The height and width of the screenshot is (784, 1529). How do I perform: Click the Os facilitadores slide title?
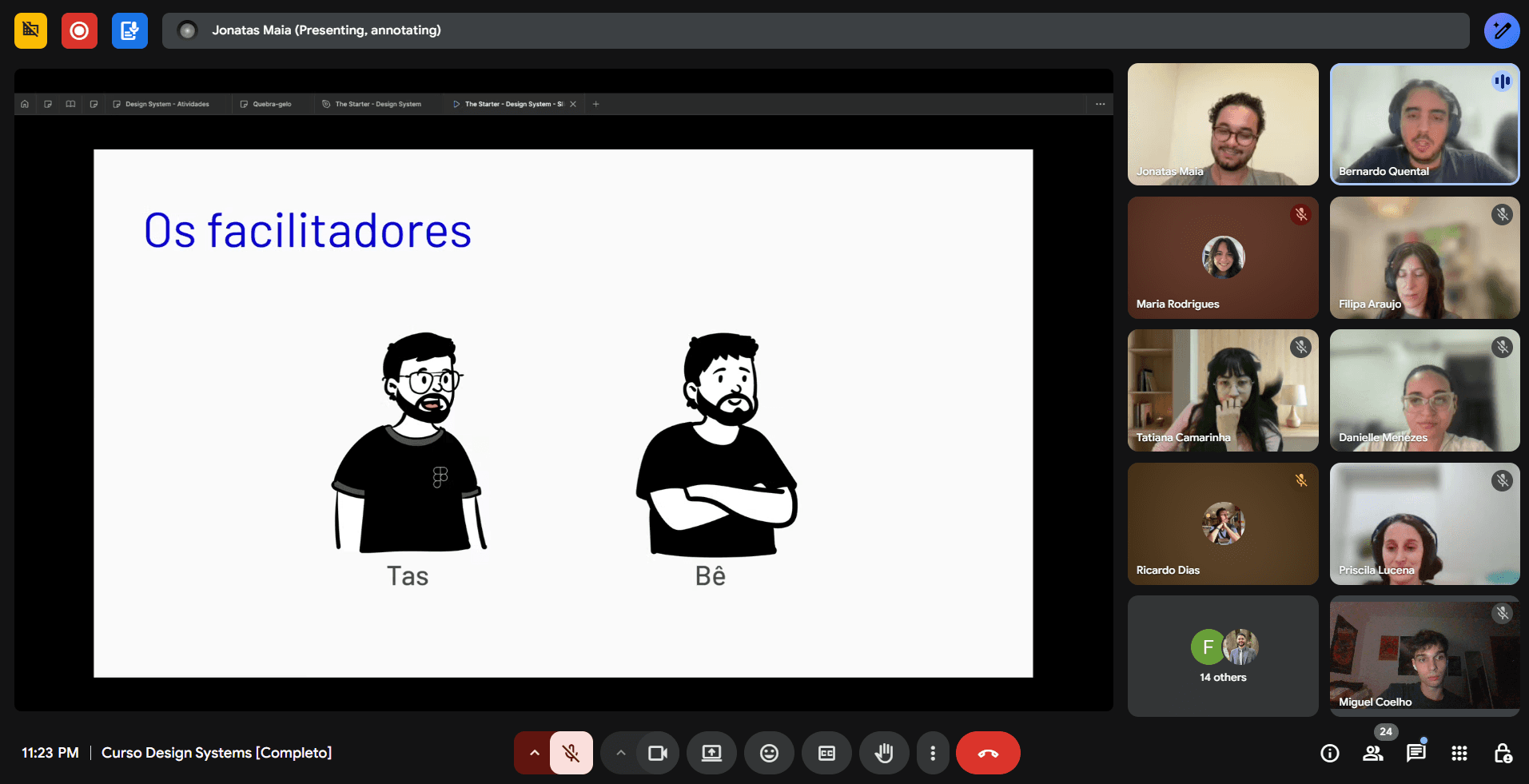pos(308,231)
